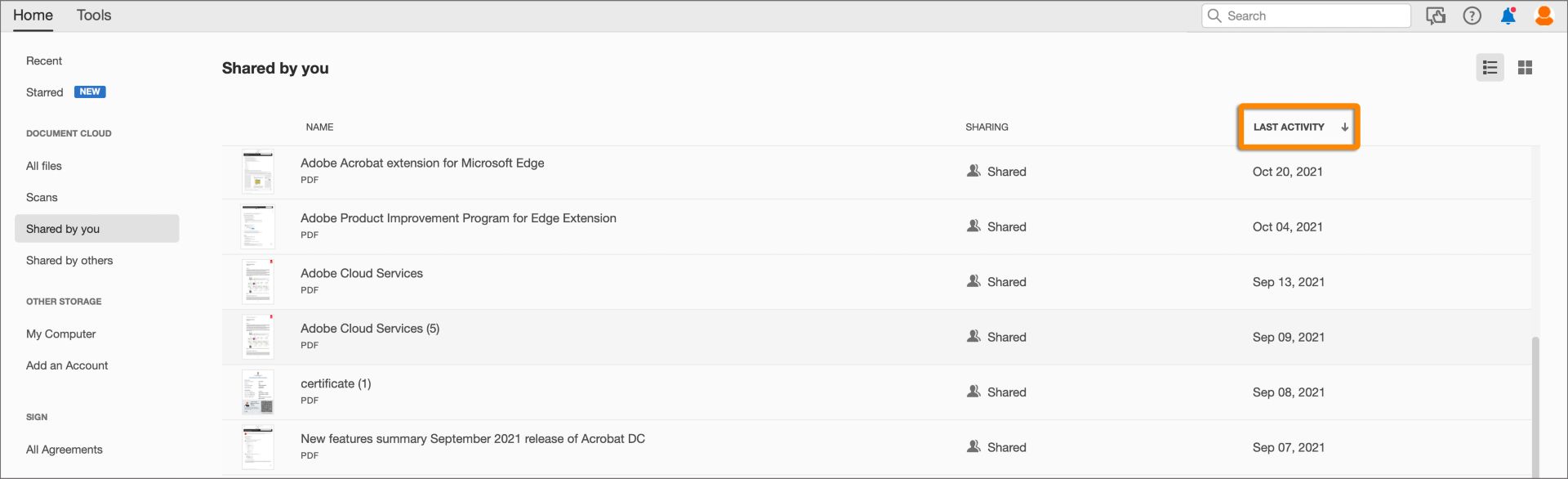Click the Help question mark icon
This screenshot has width=1568, height=479.
pyautogui.click(x=1472, y=16)
